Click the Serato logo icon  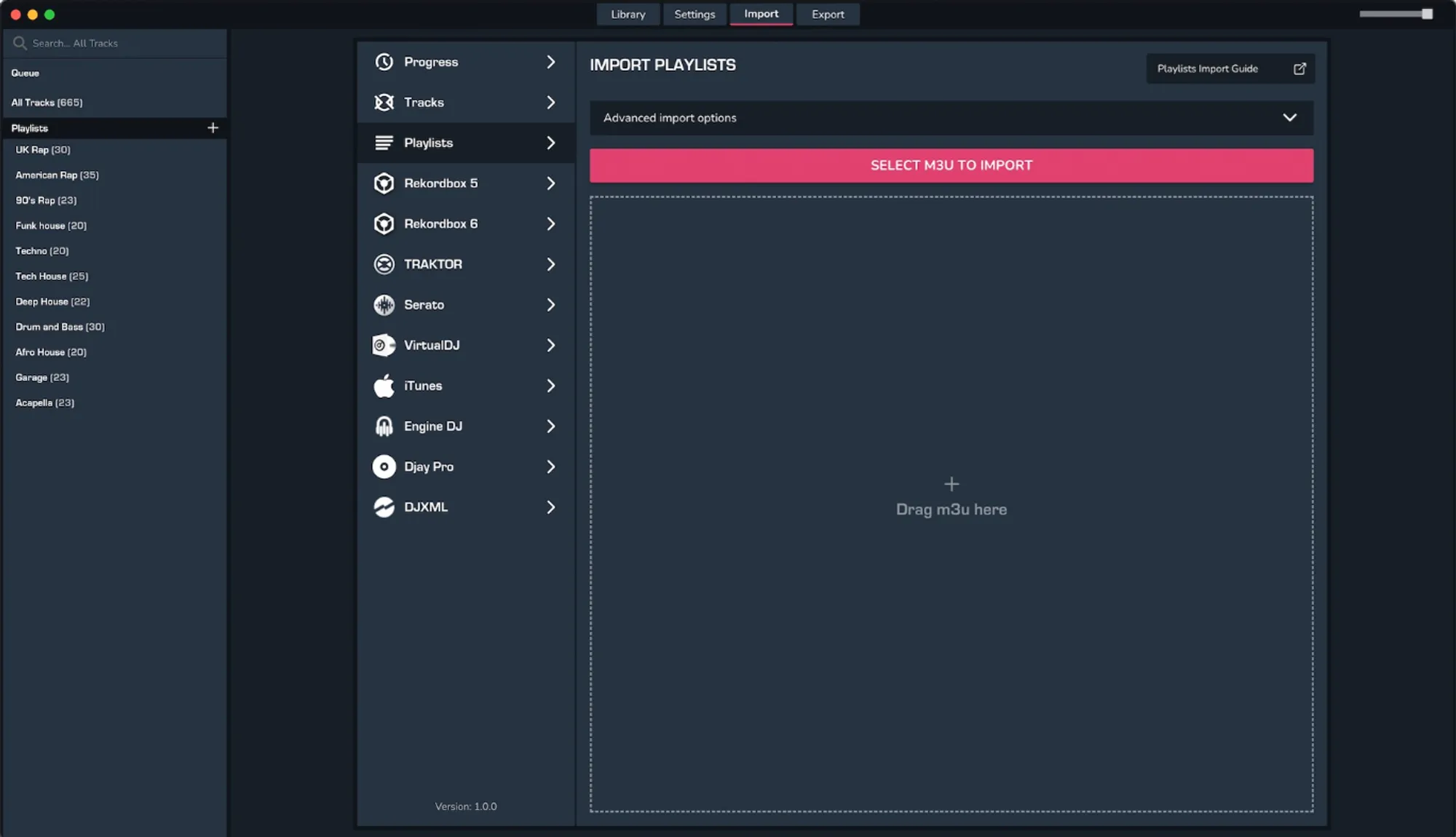[384, 305]
